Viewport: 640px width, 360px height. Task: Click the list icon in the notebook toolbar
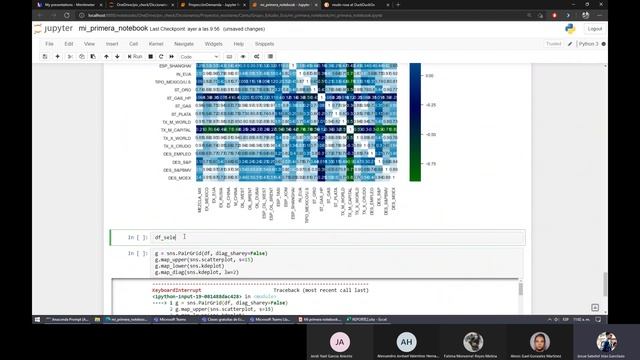(270, 57)
